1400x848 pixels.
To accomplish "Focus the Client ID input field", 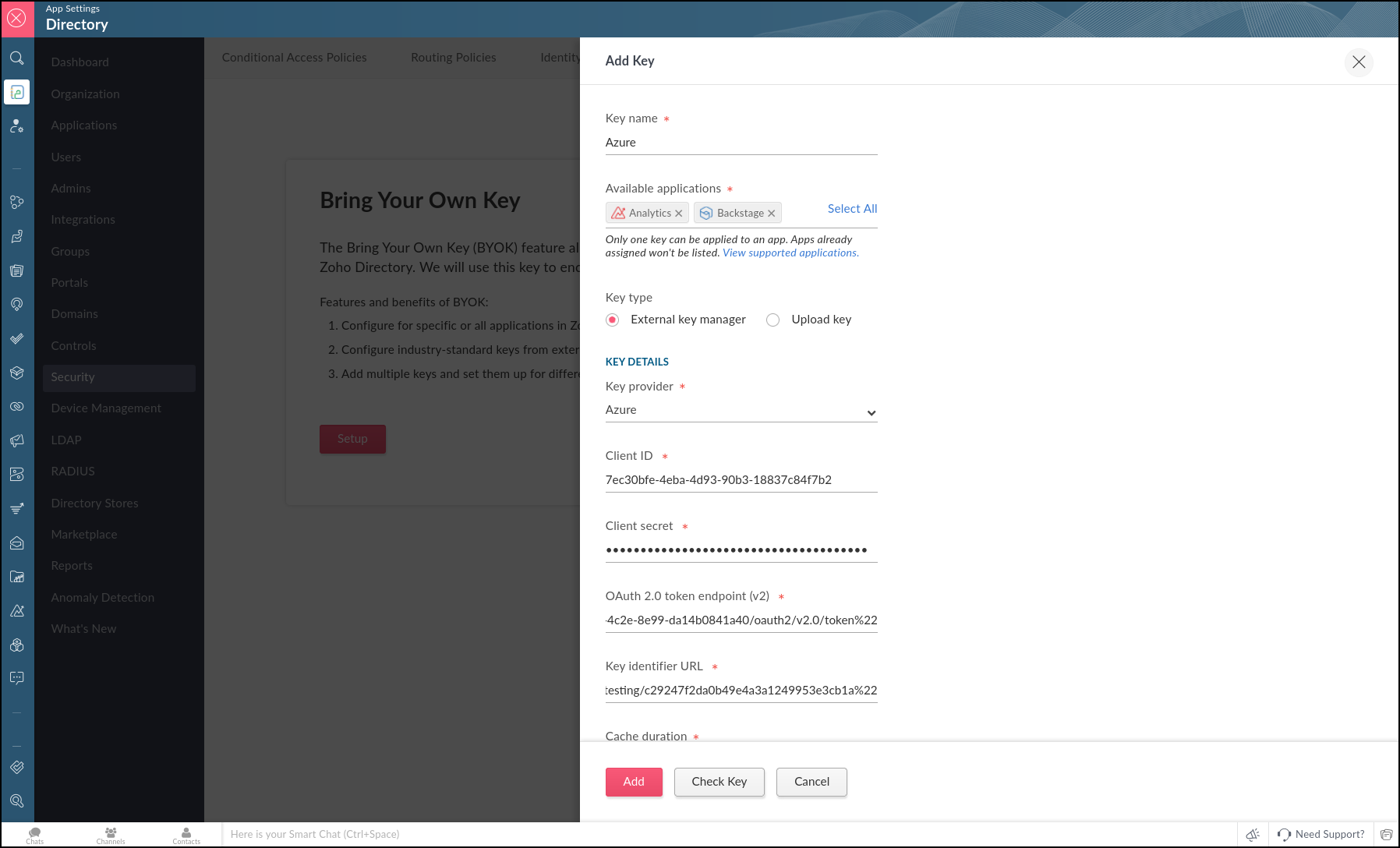I will click(x=741, y=480).
